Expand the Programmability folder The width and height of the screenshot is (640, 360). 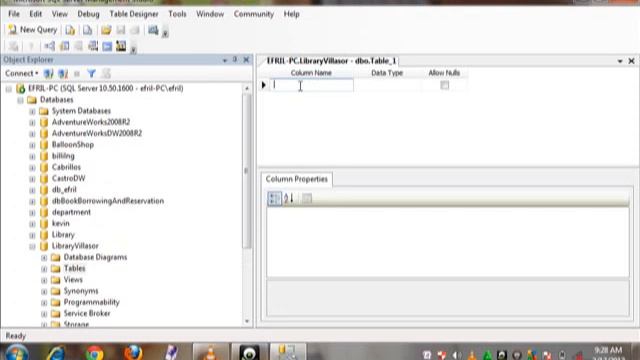point(44,302)
